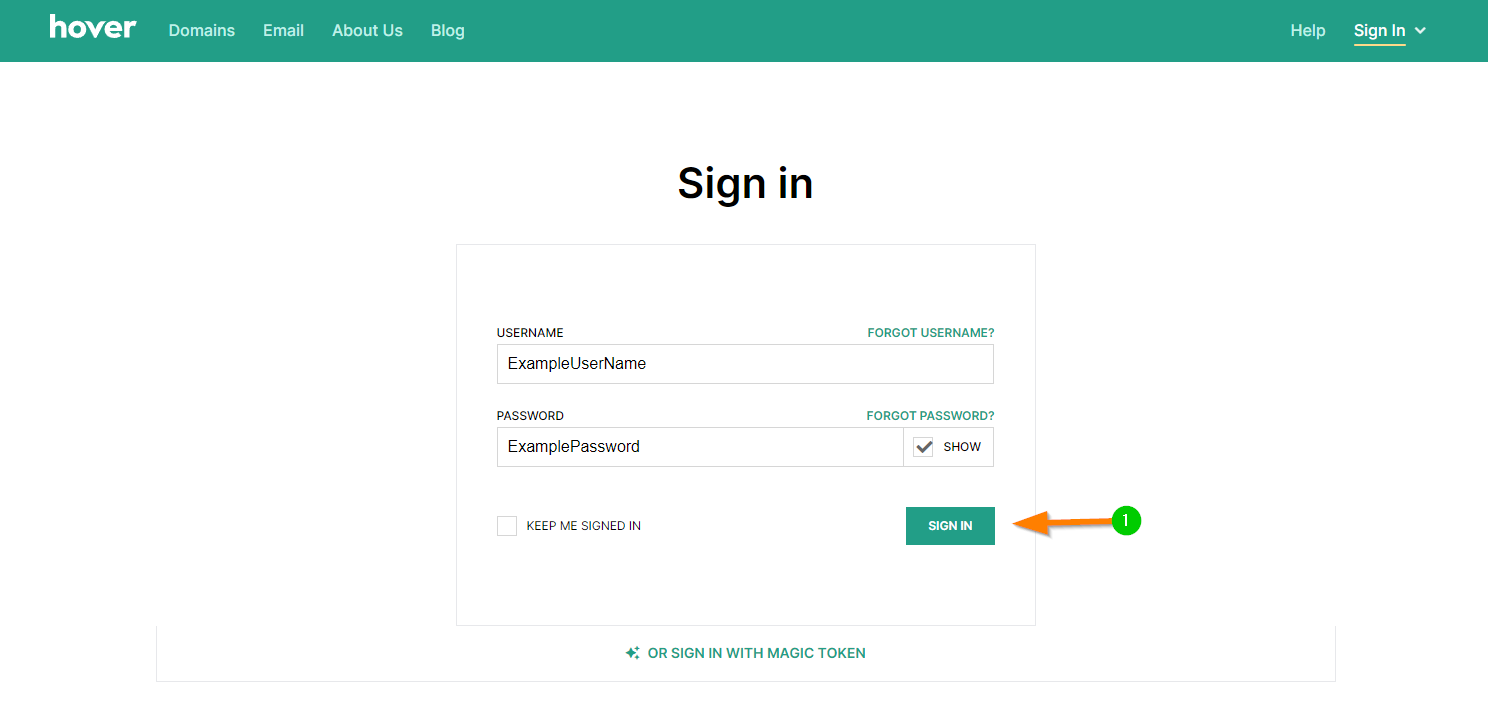Screen dimensions: 1488x712
Task: Visit the Blog from the top navigation
Action: [447, 30]
